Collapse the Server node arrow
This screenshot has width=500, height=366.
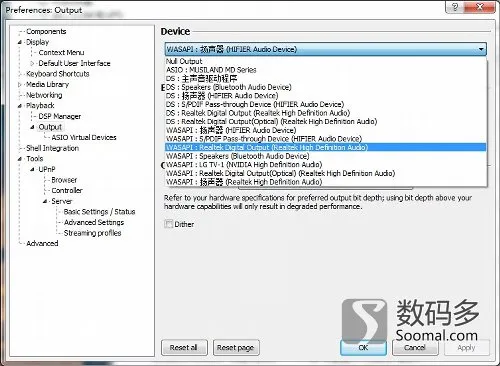tap(45, 201)
